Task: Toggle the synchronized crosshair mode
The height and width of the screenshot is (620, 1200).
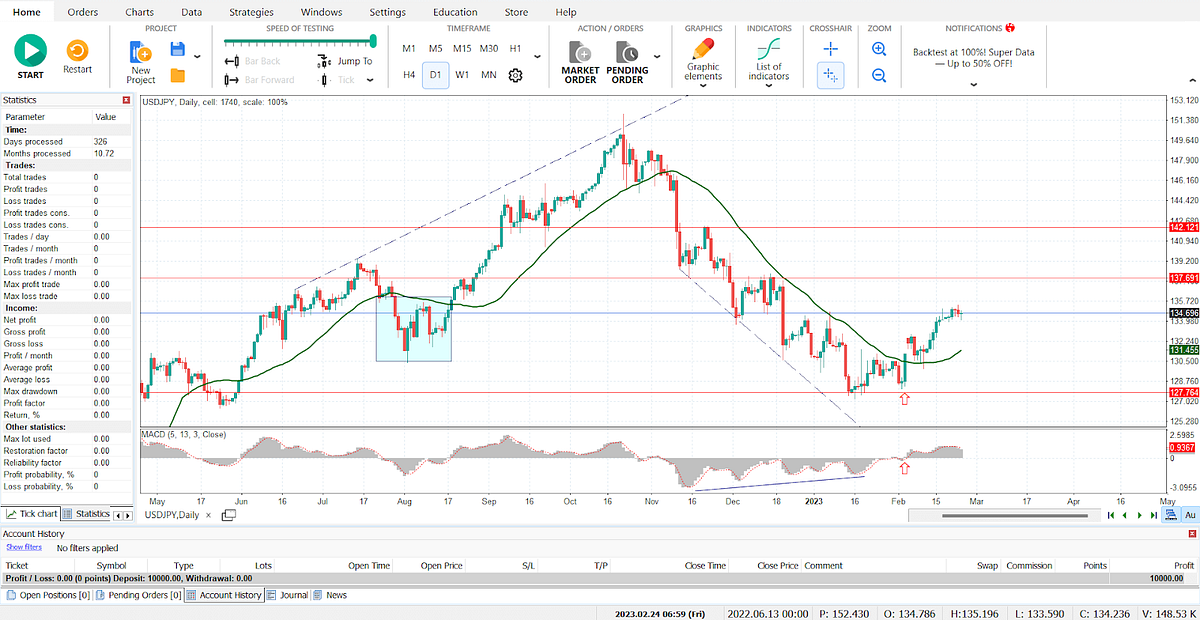Action: (830, 74)
